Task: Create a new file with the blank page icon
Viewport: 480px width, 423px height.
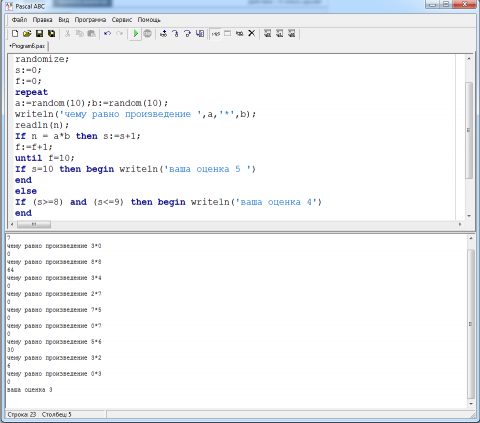Action: pos(15,33)
